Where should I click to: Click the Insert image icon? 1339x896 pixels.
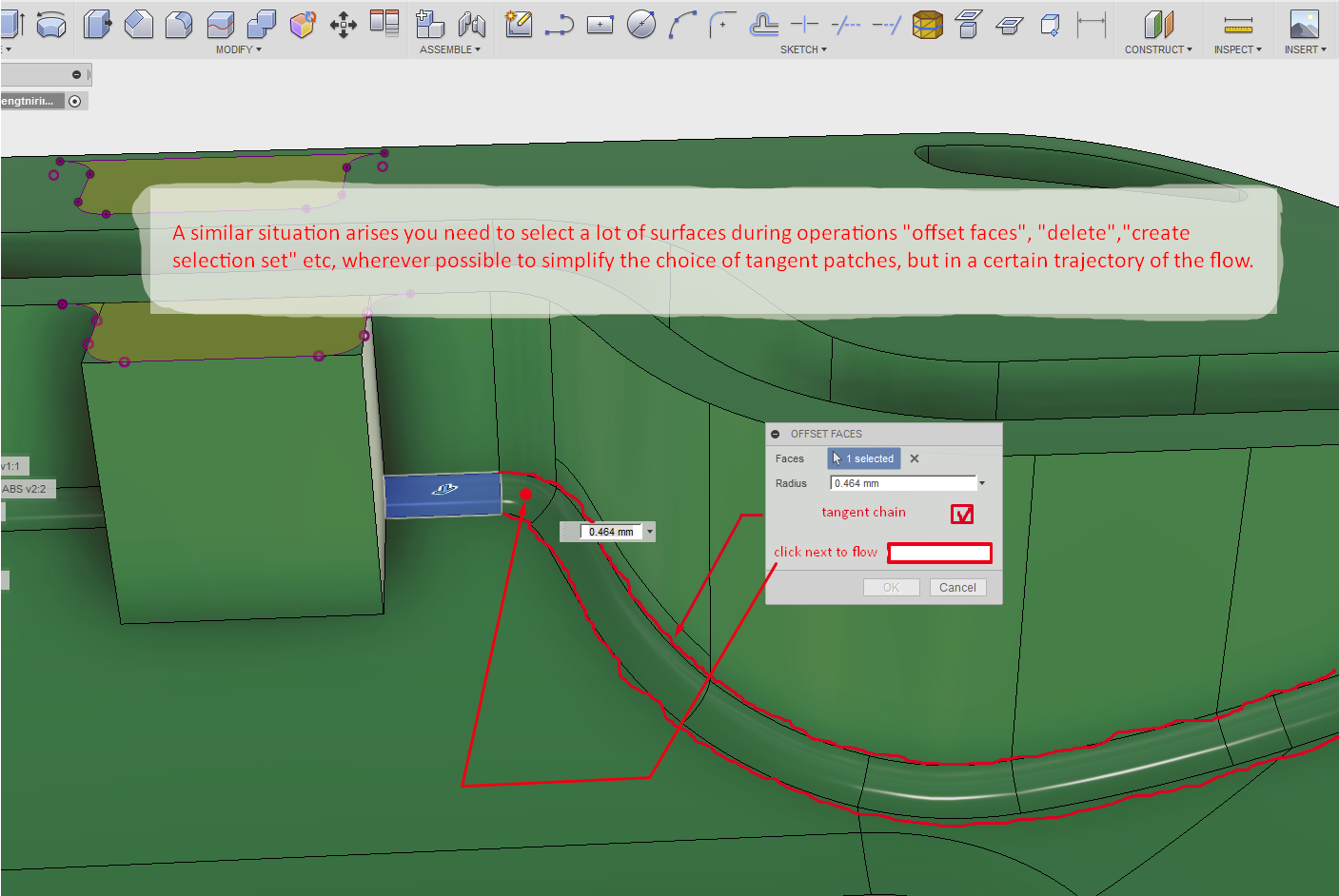coord(1304,24)
